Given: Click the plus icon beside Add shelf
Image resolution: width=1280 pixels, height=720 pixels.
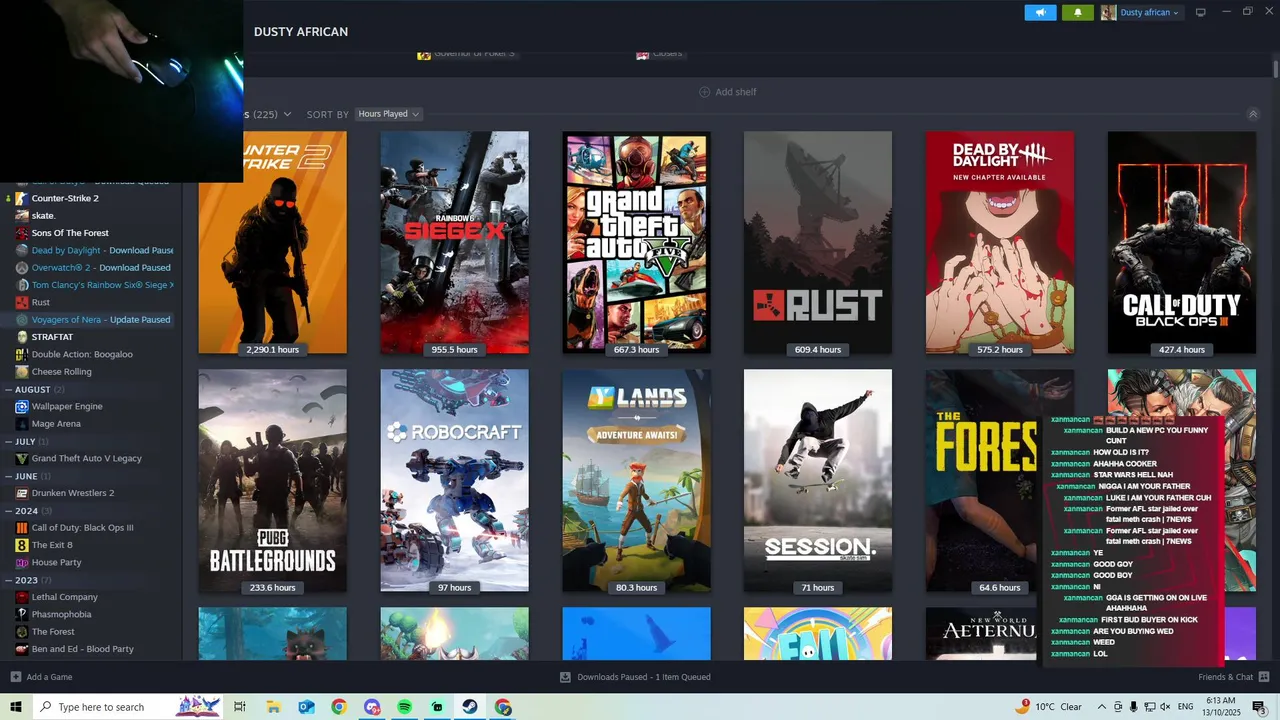Looking at the screenshot, I should point(704,92).
